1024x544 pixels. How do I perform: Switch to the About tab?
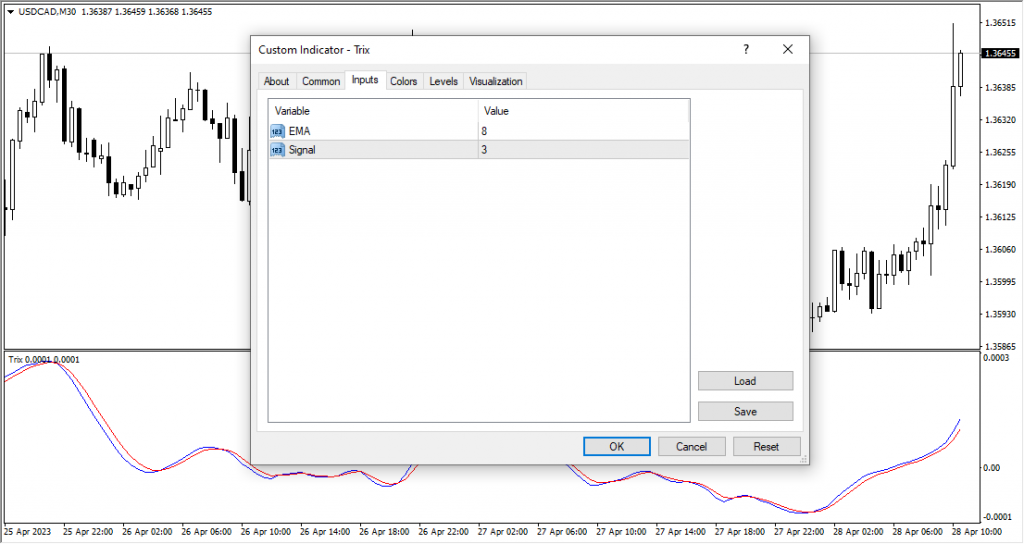(277, 81)
